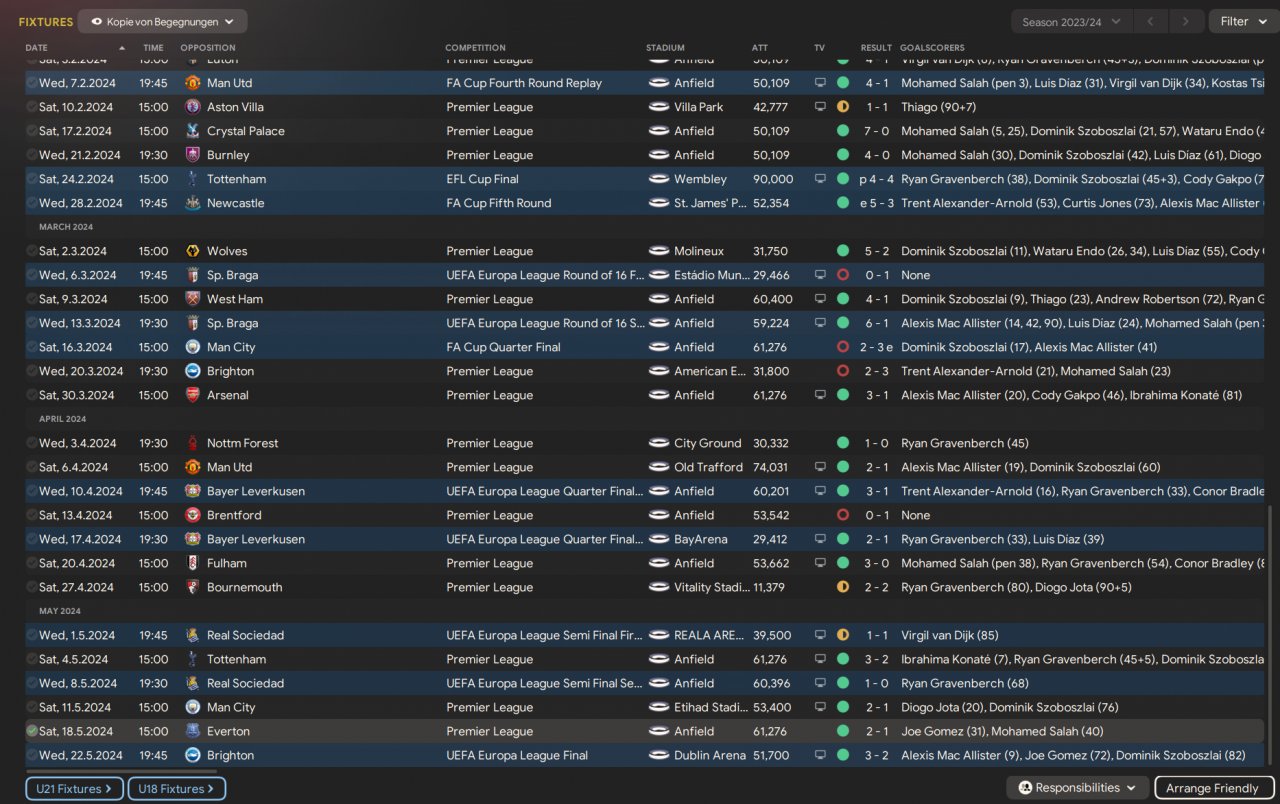
Task: Click the Arrange Friendly button
Action: click(1214, 788)
